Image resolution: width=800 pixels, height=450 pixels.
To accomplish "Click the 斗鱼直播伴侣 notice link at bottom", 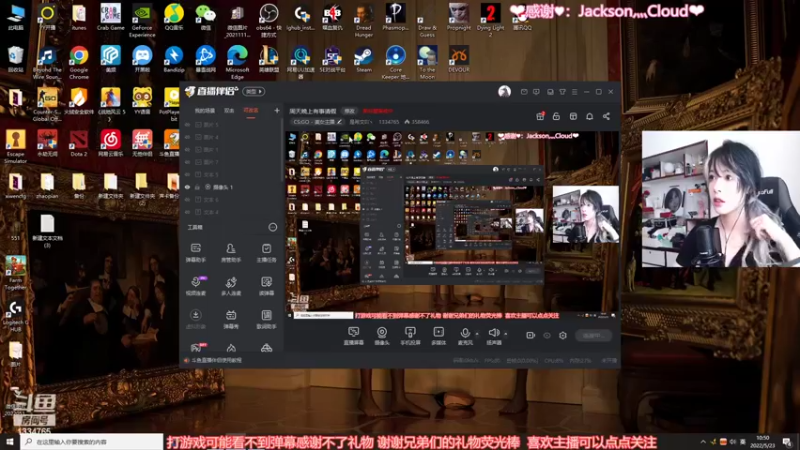I will pos(216,360).
